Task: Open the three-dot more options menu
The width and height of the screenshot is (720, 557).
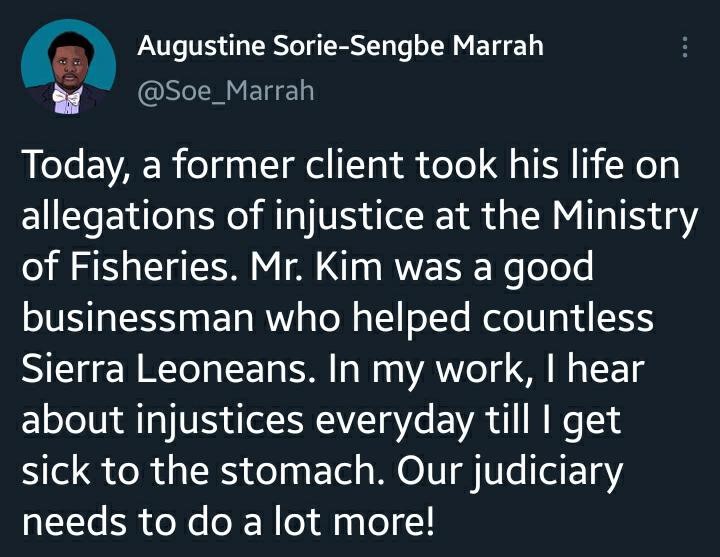Action: tap(684, 47)
